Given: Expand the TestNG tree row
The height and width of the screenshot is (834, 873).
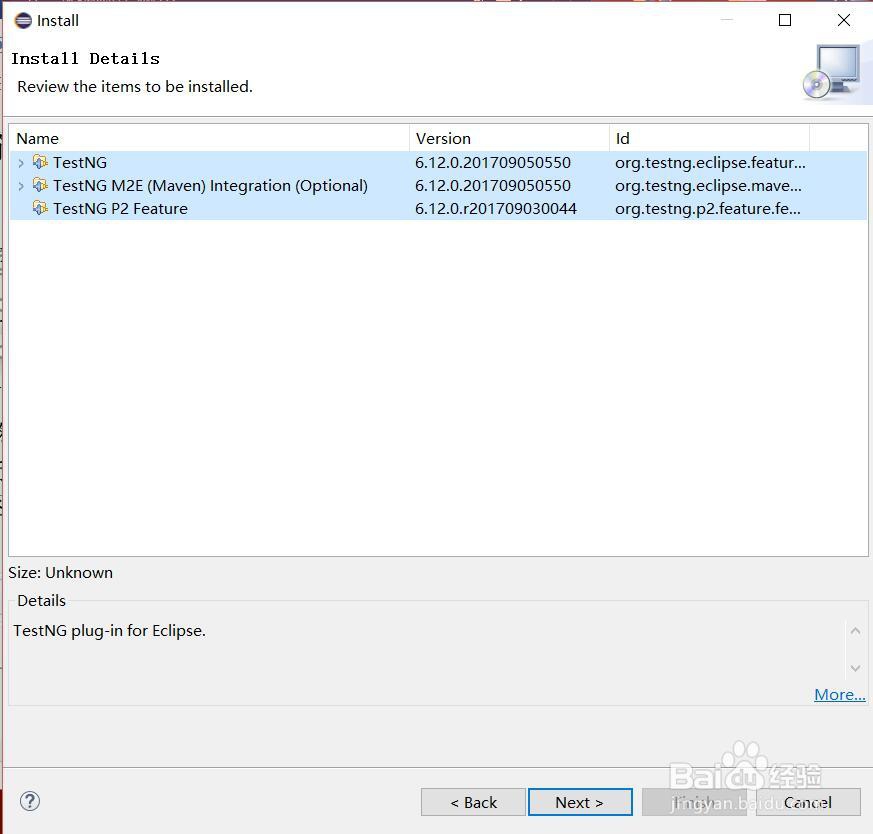Looking at the screenshot, I should coord(21,163).
